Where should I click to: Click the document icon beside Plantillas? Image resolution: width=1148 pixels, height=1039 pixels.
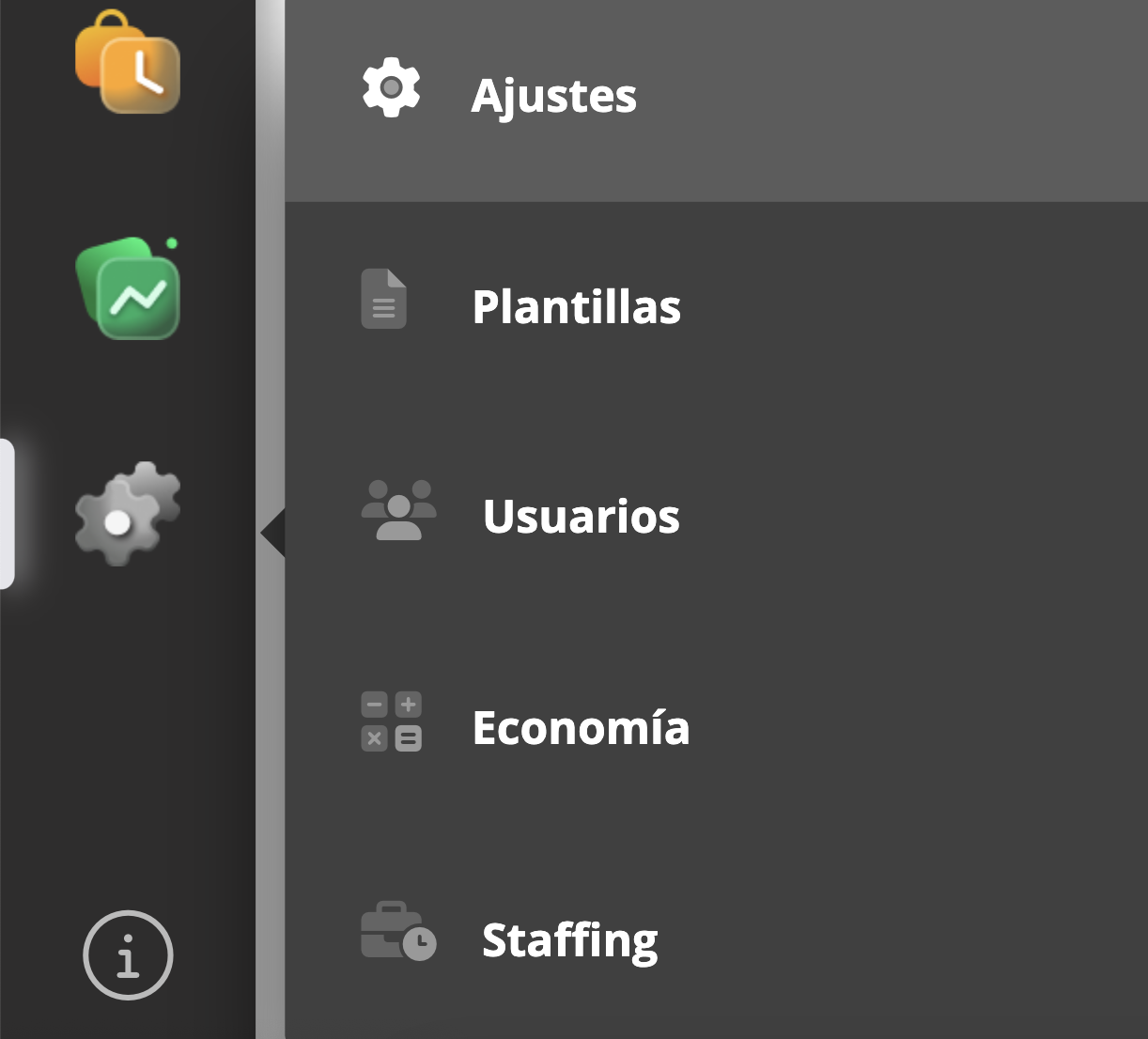coord(383,300)
